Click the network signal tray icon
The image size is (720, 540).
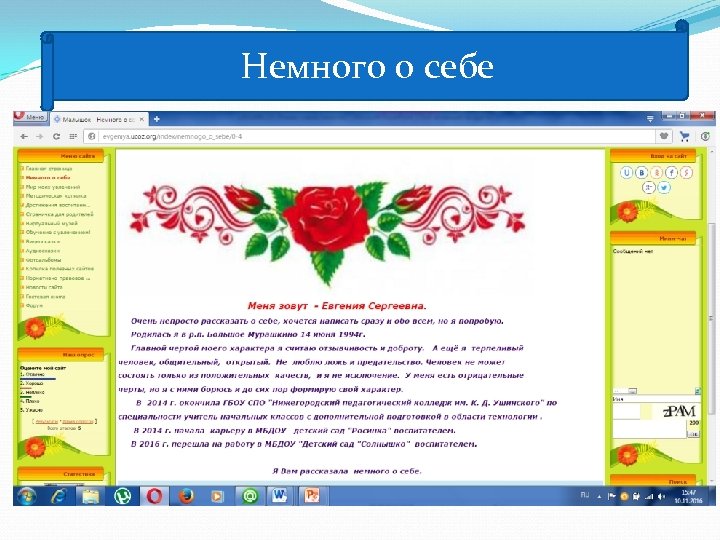[x=649, y=496]
